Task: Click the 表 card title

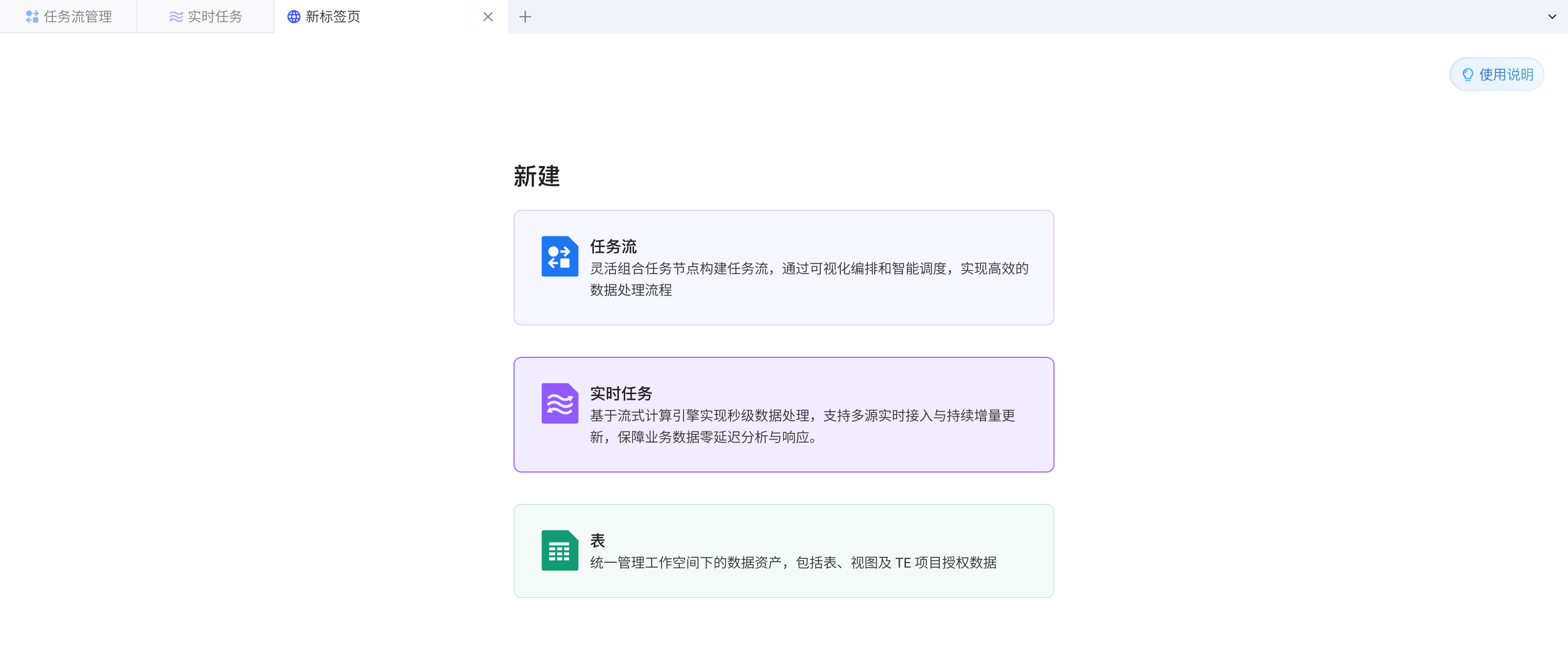Action: coord(597,541)
